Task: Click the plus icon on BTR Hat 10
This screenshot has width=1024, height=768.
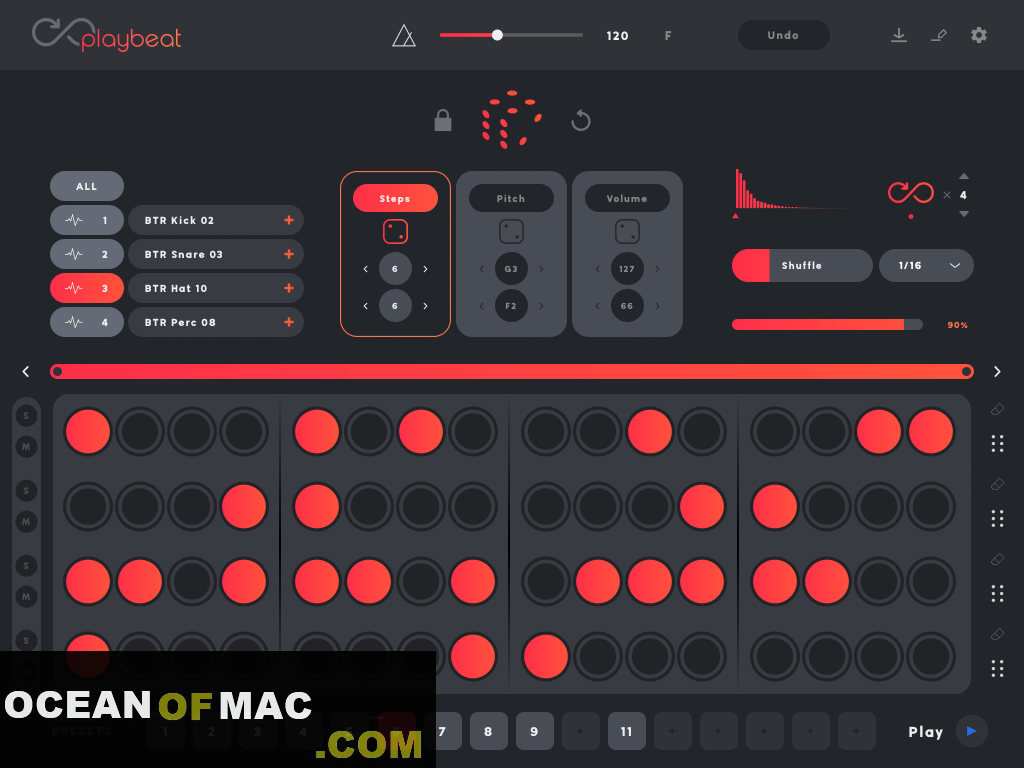Action: point(289,289)
